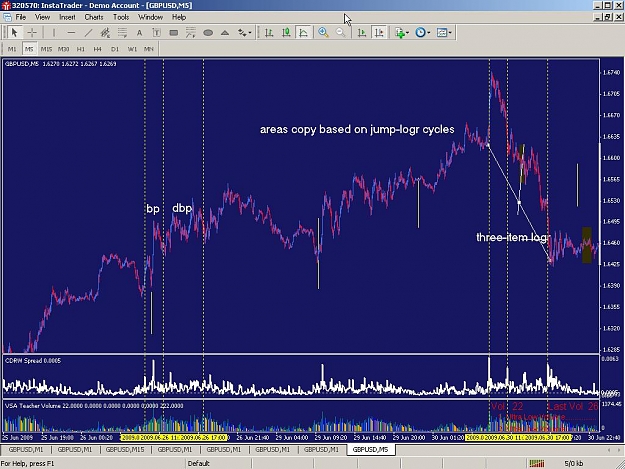Switch chart to Line Chart mode

[303, 32]
